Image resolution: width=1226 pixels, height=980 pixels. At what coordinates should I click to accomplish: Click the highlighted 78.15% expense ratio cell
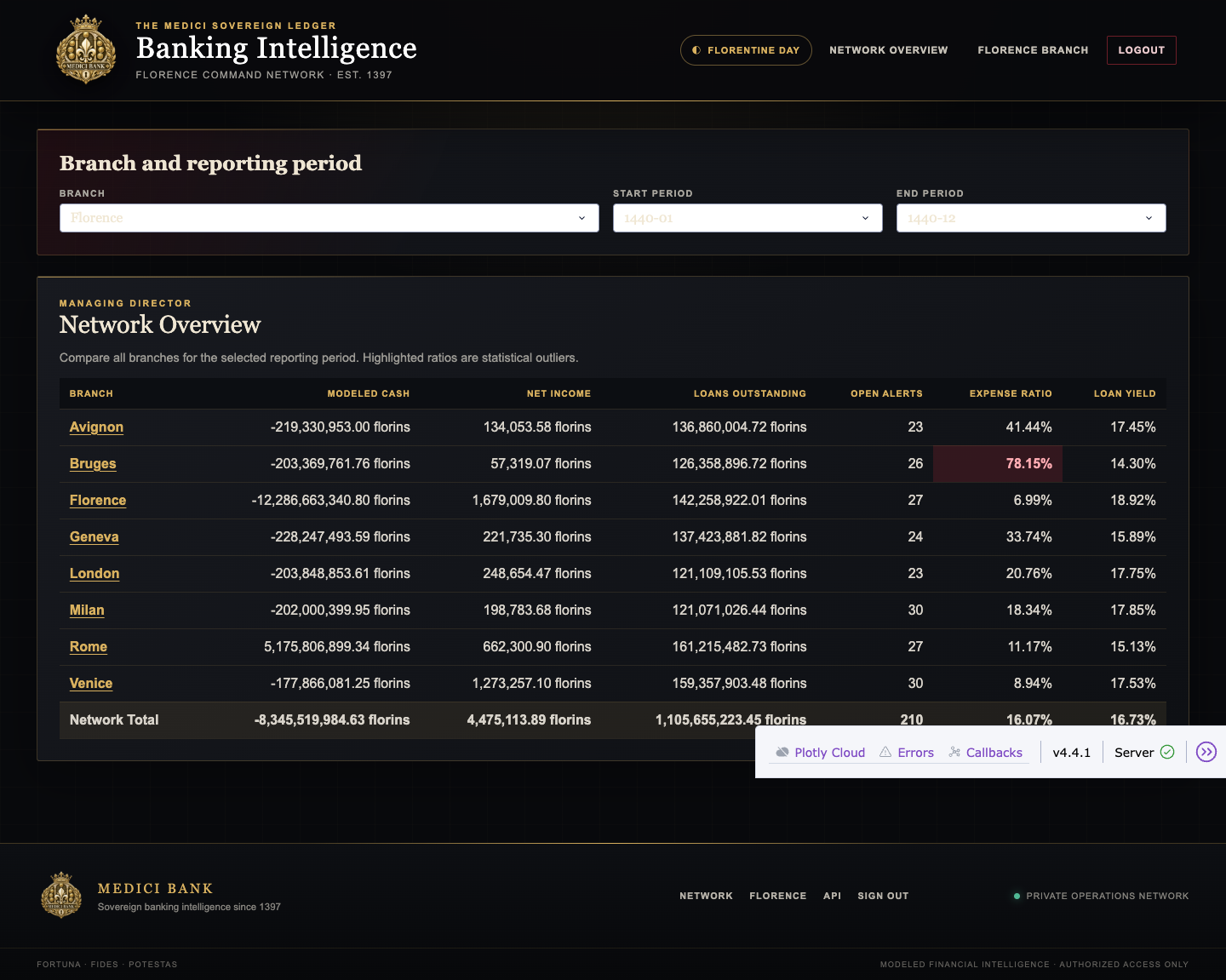(x=998, y=464)
